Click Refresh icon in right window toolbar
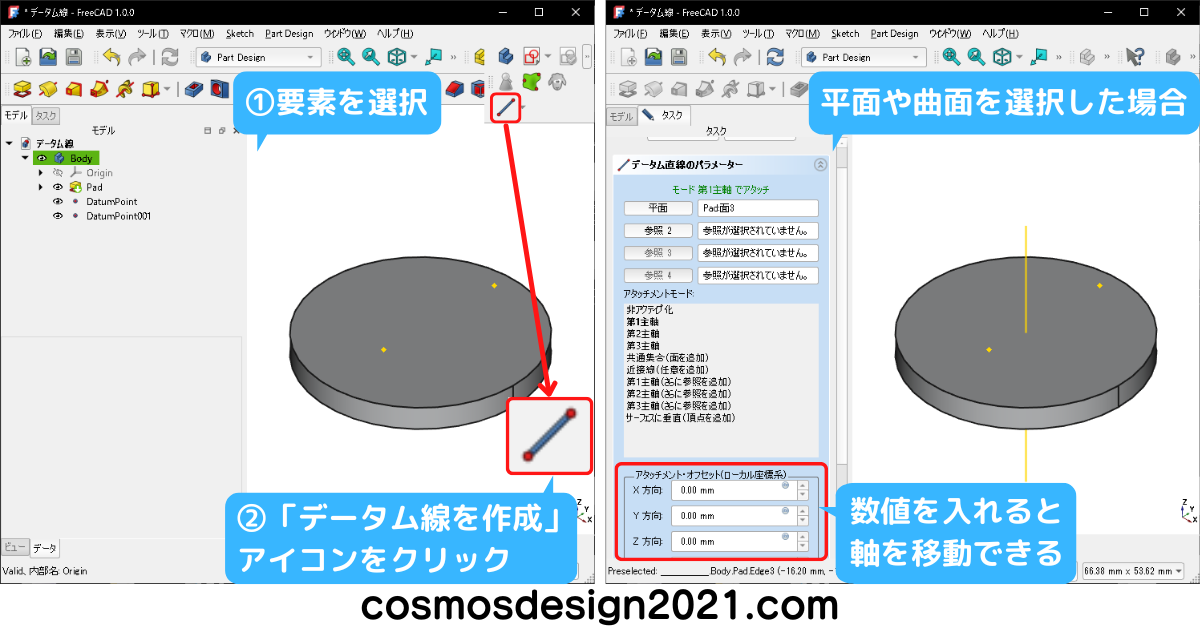 (x=774, y=57)
